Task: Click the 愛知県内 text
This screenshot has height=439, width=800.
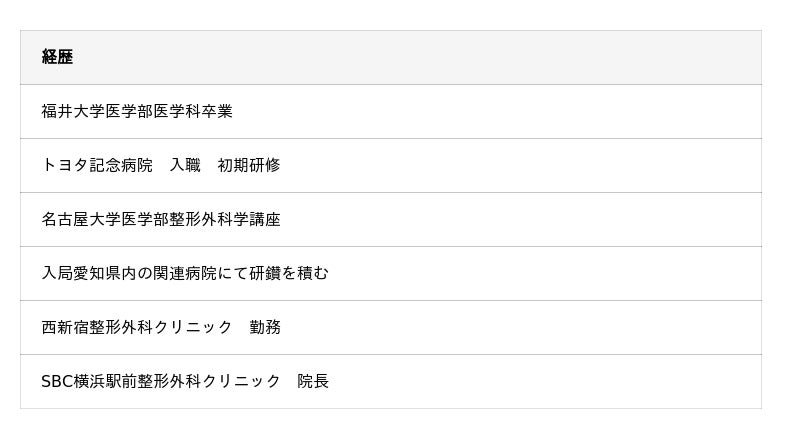Action: pos(105,273)
